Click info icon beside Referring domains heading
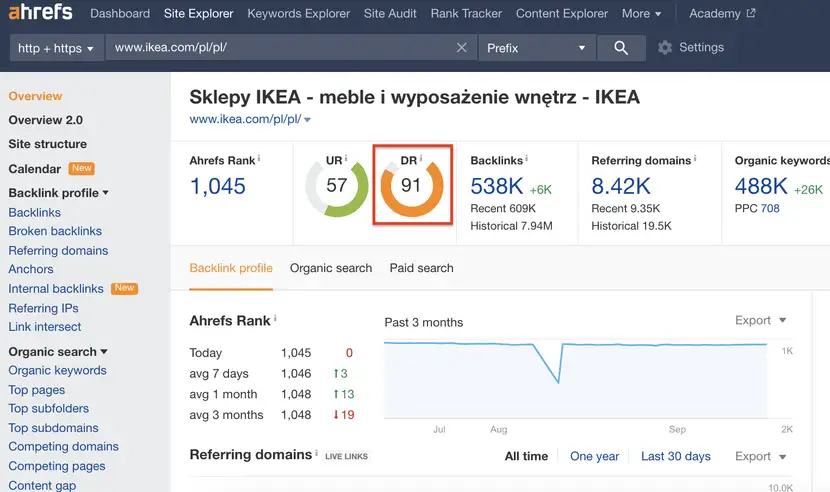The width and height of the screenshot is (830, 492). point(317,453)
